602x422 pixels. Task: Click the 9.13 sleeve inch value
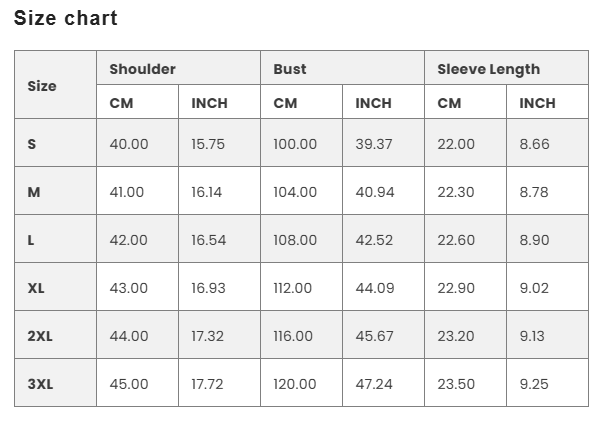click(x=533, y=336)
